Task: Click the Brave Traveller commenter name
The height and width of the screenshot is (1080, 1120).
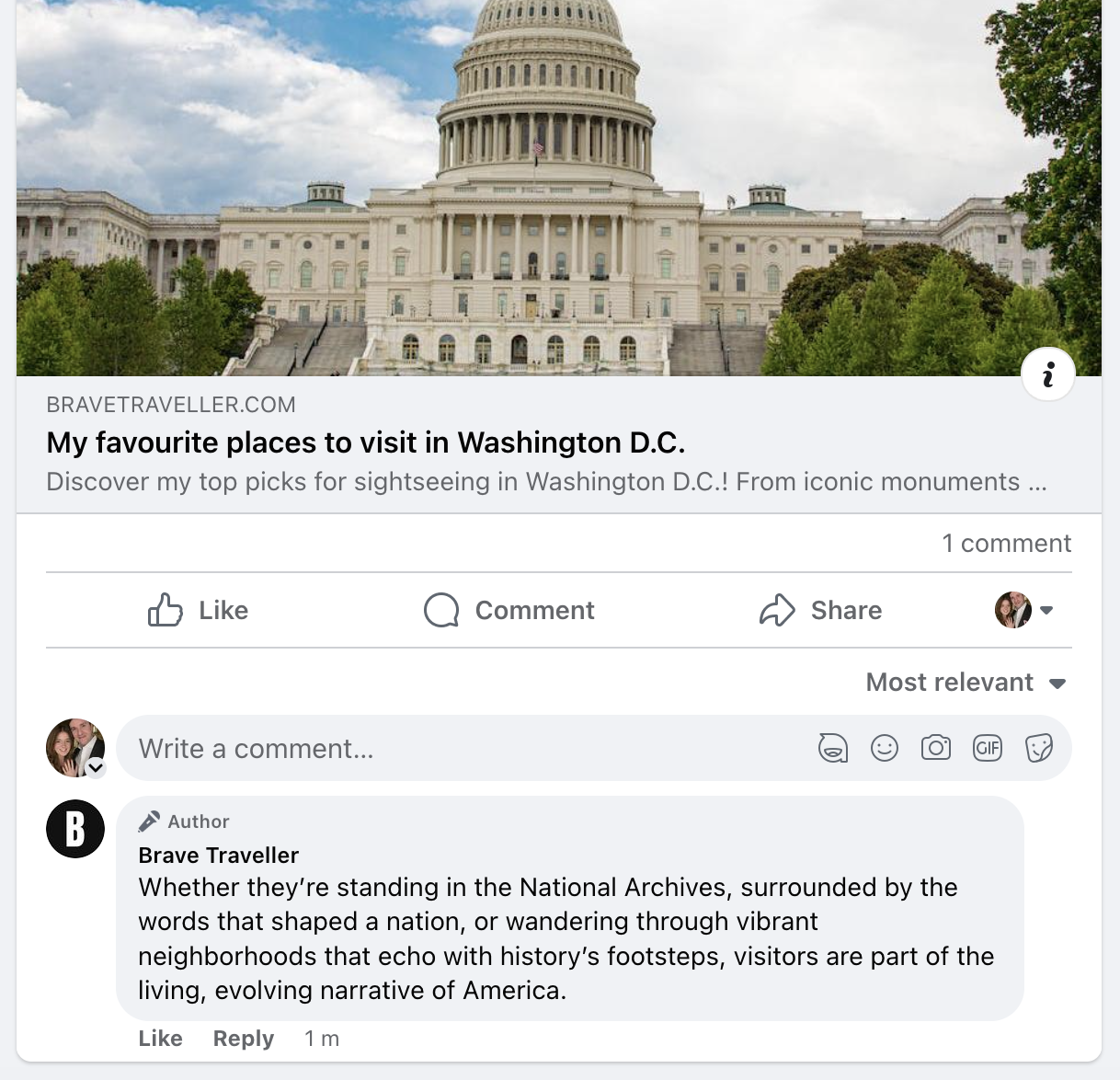Action: click(219, 856)
